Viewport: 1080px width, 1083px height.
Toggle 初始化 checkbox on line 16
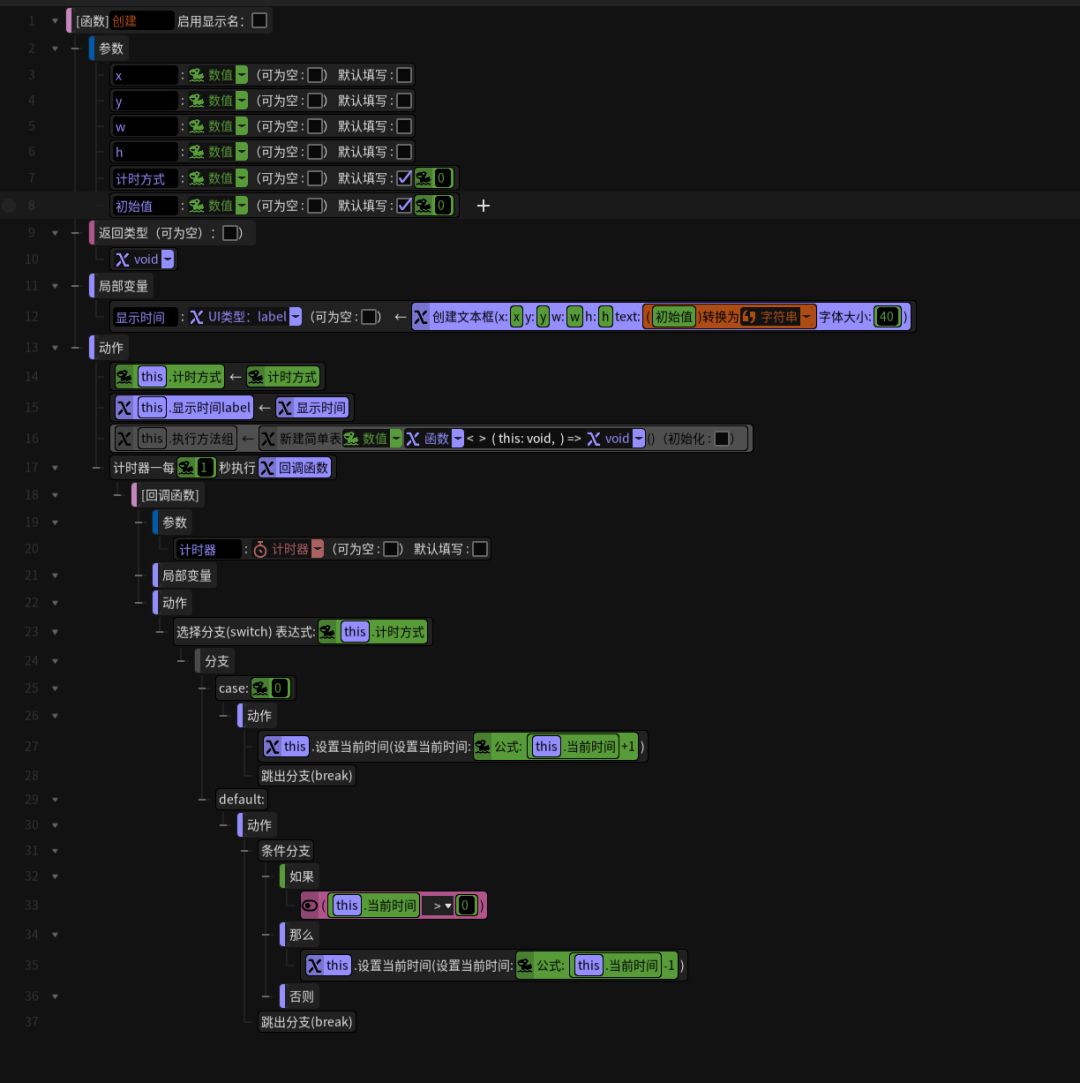[x=722, y=439]
